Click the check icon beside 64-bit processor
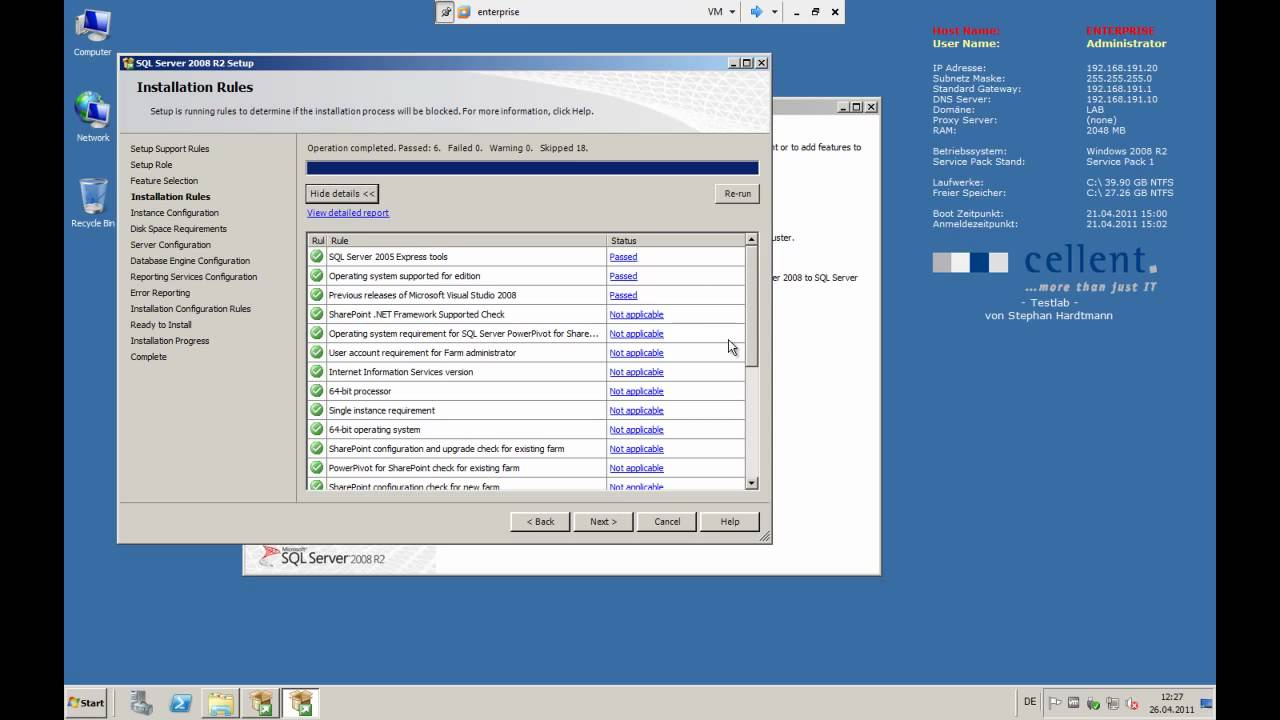Screen dimensions: 1280x720 317,391
